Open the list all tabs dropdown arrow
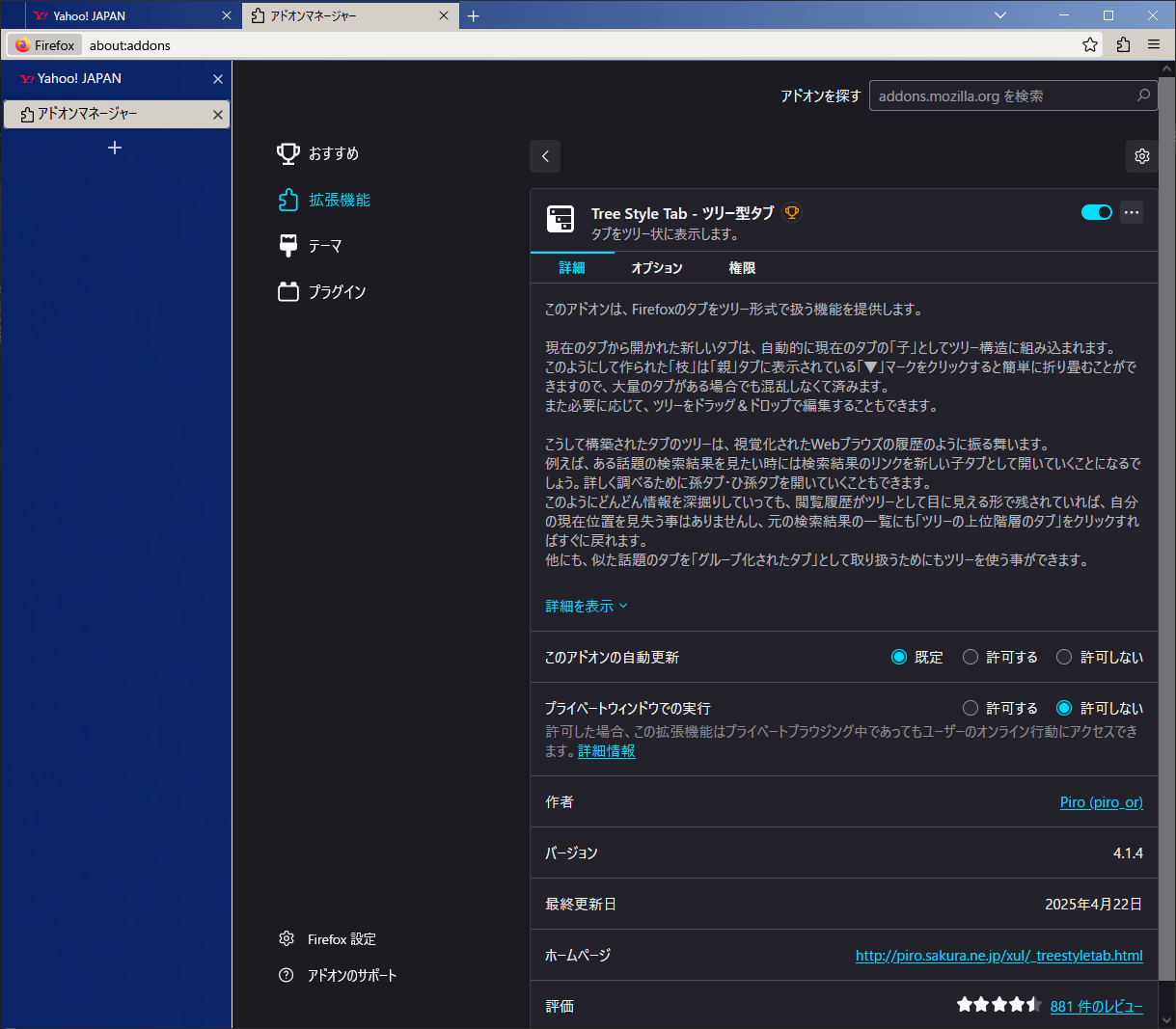Image resolution: width=1176 pixels, height=1029 pixels. (1000, 15)
